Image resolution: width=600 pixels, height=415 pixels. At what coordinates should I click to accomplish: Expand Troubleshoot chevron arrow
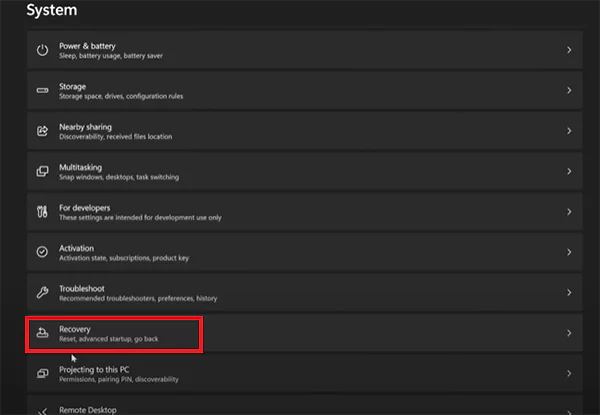[x=569, y=293]
